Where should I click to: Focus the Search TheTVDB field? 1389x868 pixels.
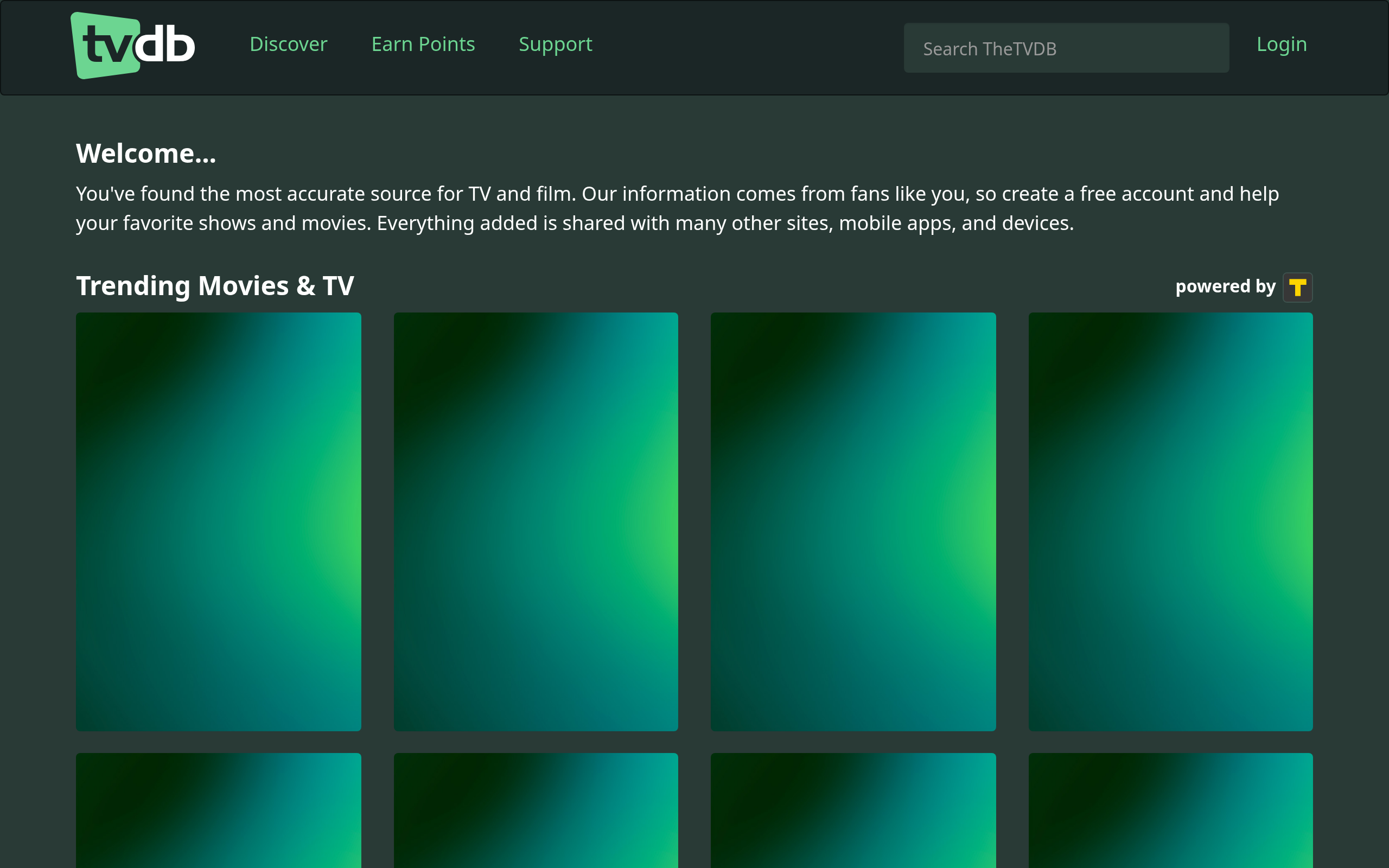[x=1066, y=48]
